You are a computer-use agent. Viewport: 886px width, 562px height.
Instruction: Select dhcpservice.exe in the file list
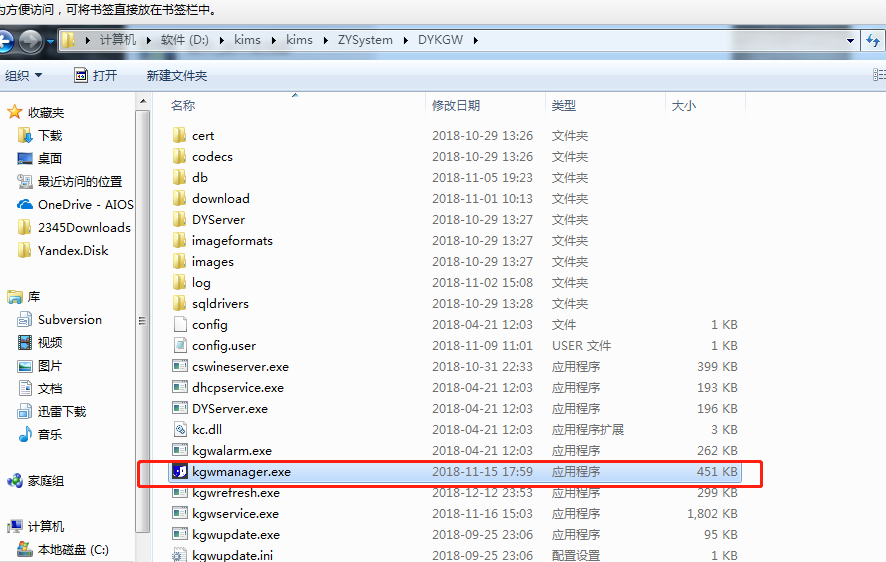238,387
